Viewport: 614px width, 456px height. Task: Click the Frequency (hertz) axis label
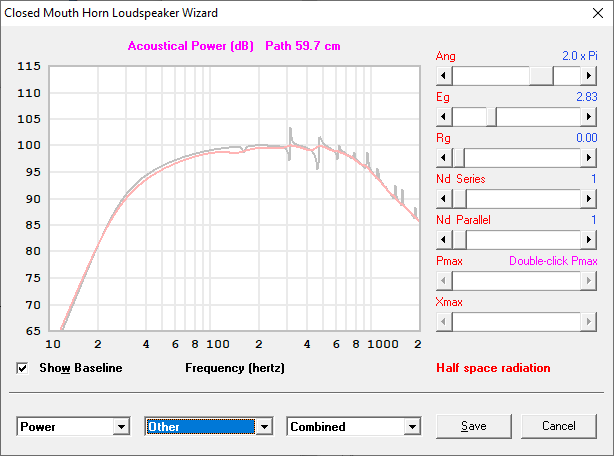point(235,368)
